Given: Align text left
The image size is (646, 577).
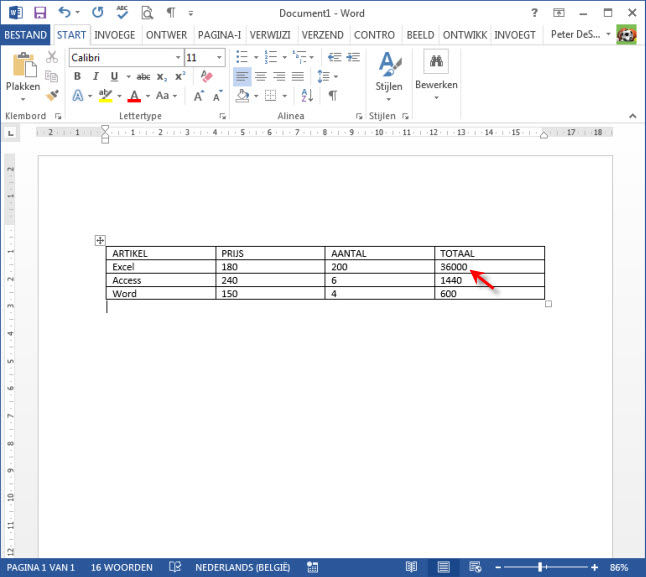Looking at the screenshot, I should 242,76.
